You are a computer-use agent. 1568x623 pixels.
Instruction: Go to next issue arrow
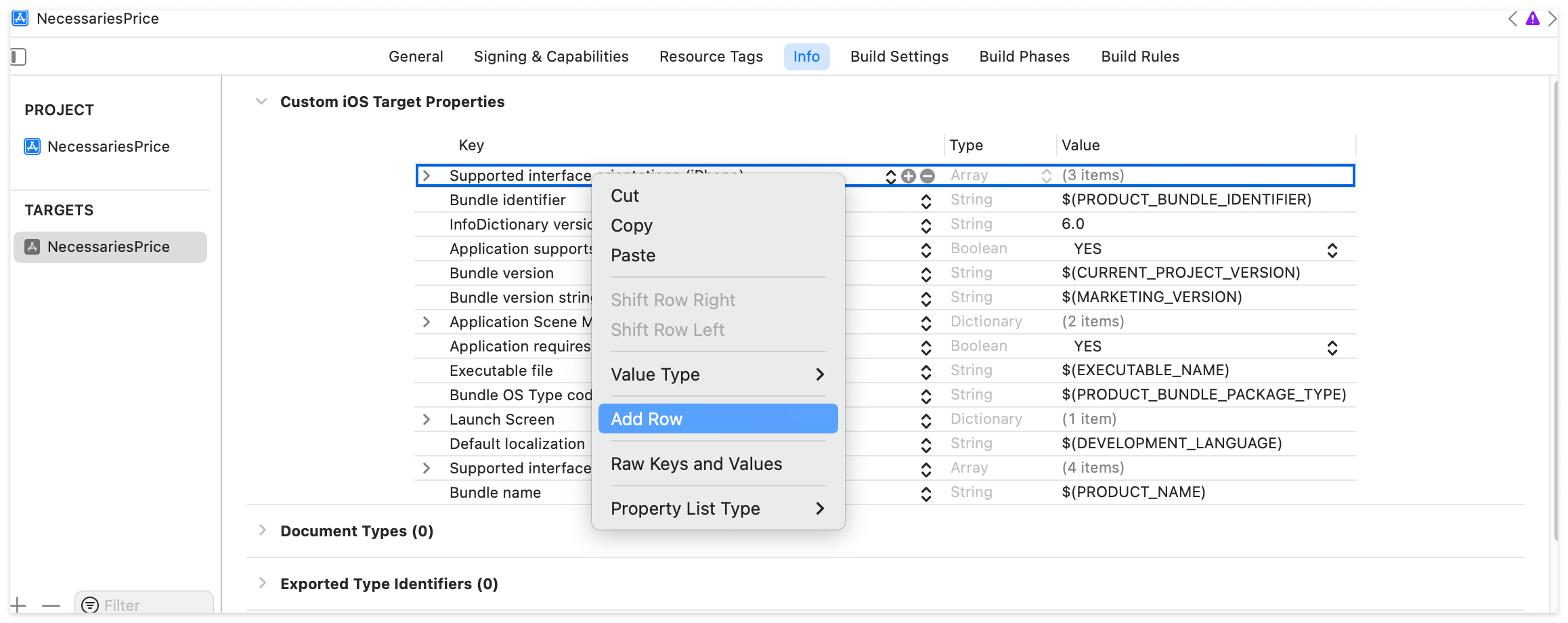[1552, 19]
